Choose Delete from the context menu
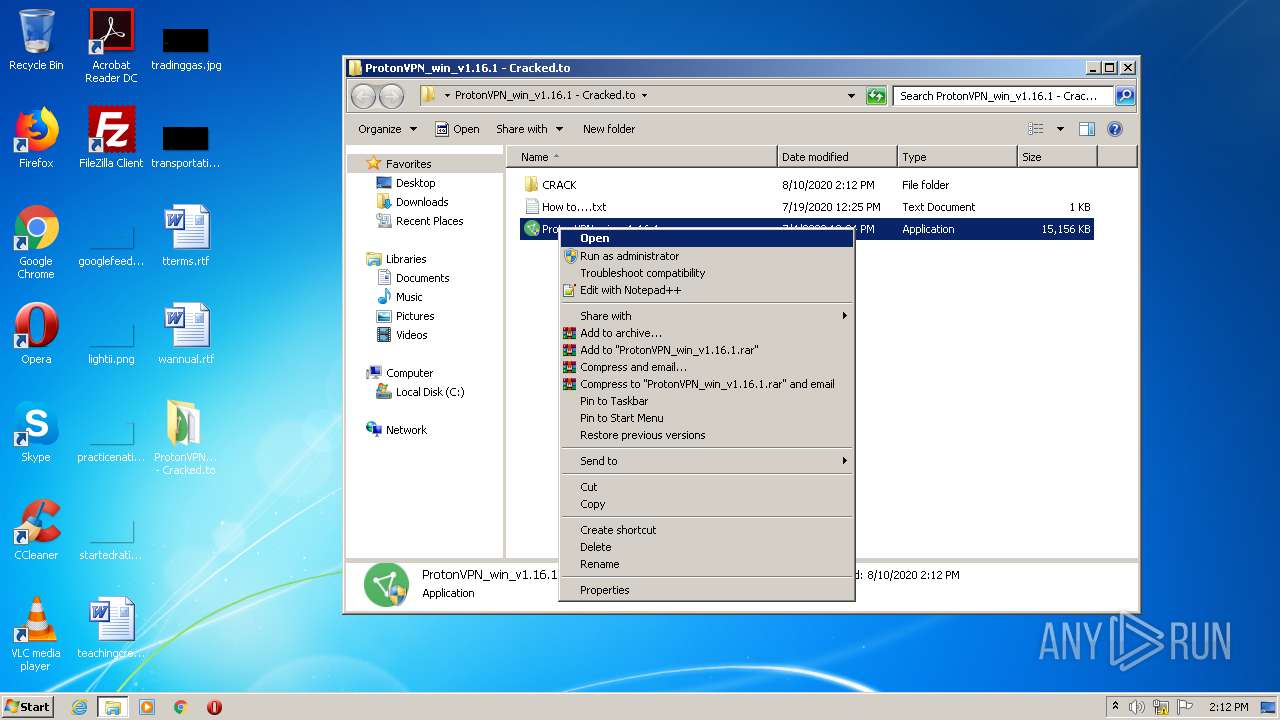 coord(706,547)
